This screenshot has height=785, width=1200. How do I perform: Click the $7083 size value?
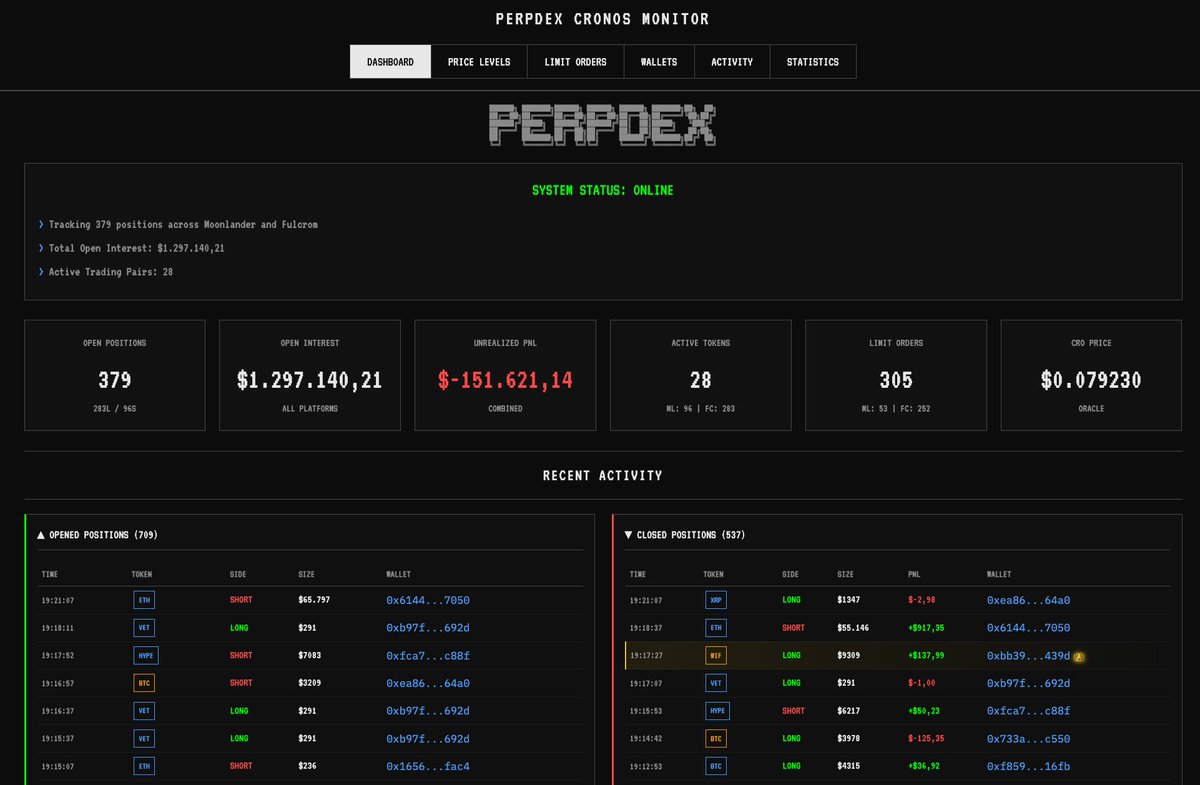311,656
